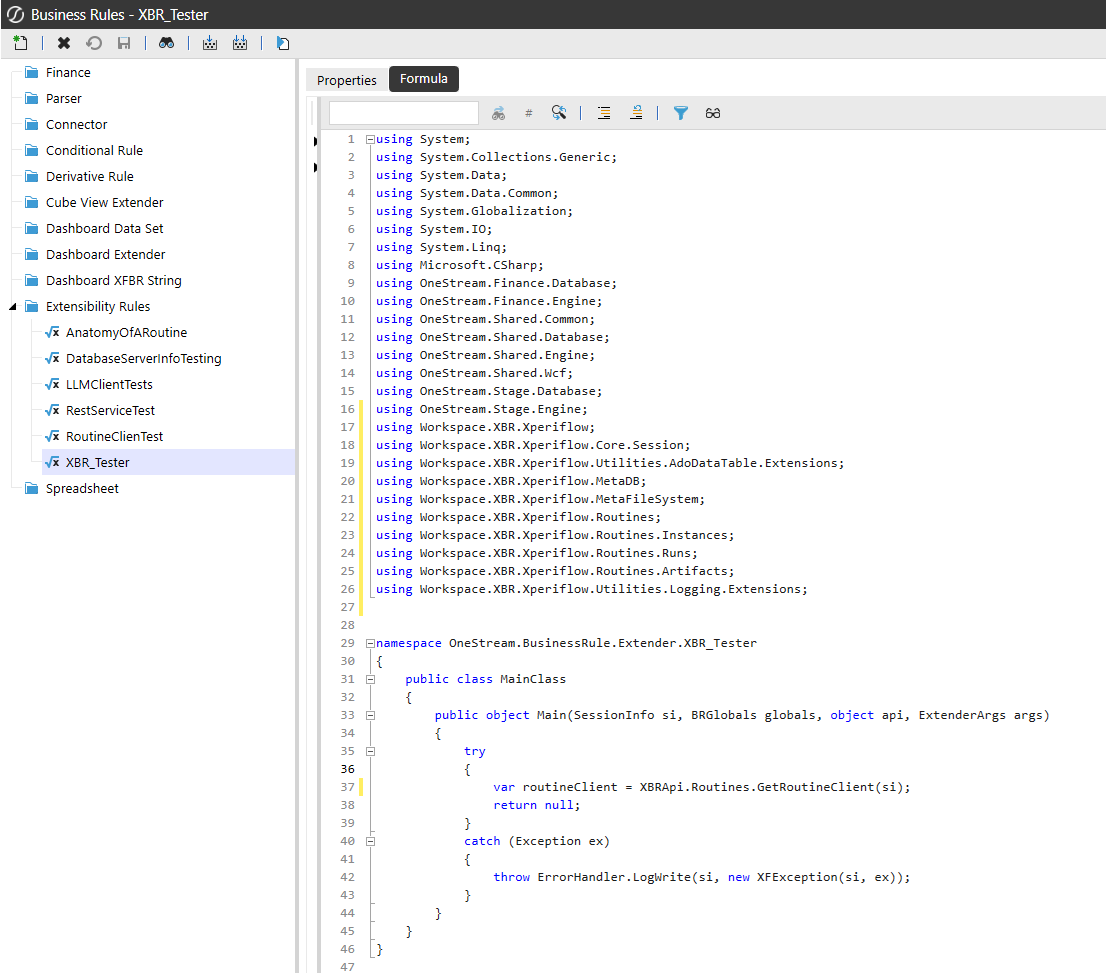
Task: Click the editor search text field
Action: tap(404, 113)
